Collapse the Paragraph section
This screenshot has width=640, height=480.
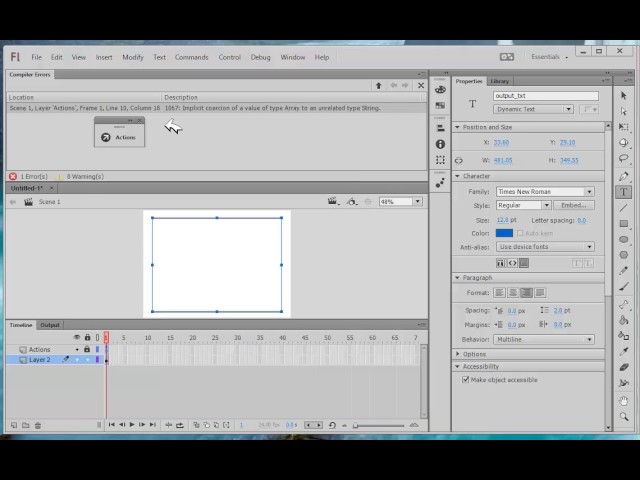(457, 278)
